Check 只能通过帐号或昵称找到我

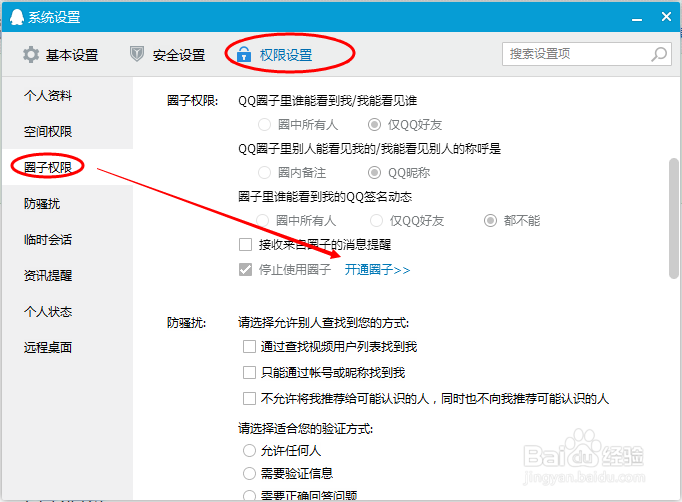[x=249, y=372]
